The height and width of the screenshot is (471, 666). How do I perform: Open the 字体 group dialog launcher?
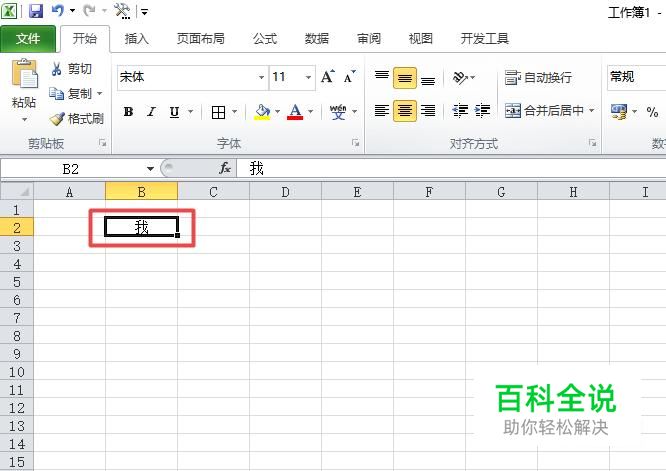[x=356, y=143]
